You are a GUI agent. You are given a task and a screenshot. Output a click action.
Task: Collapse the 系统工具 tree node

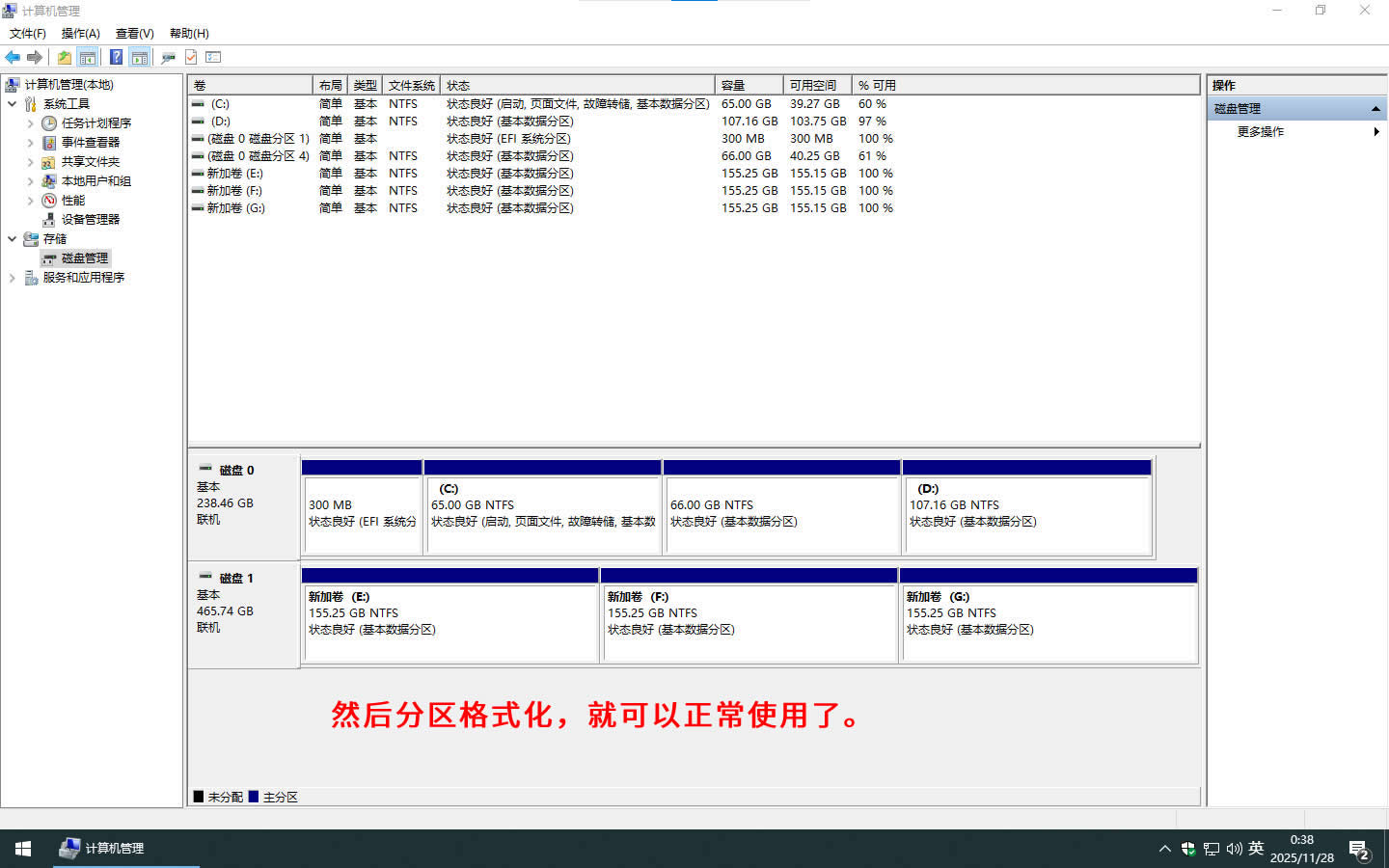pos(12,104)
